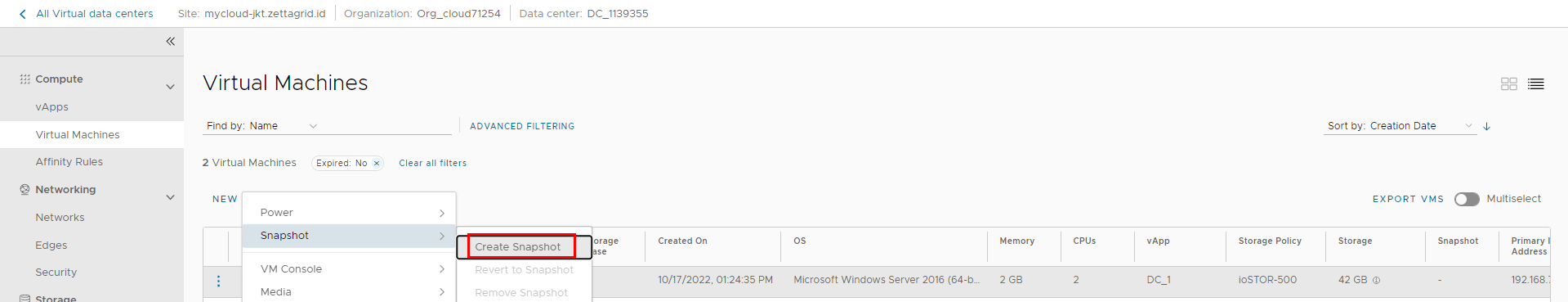Open the VM row three-dot actions menu

[x=218, y=281]
